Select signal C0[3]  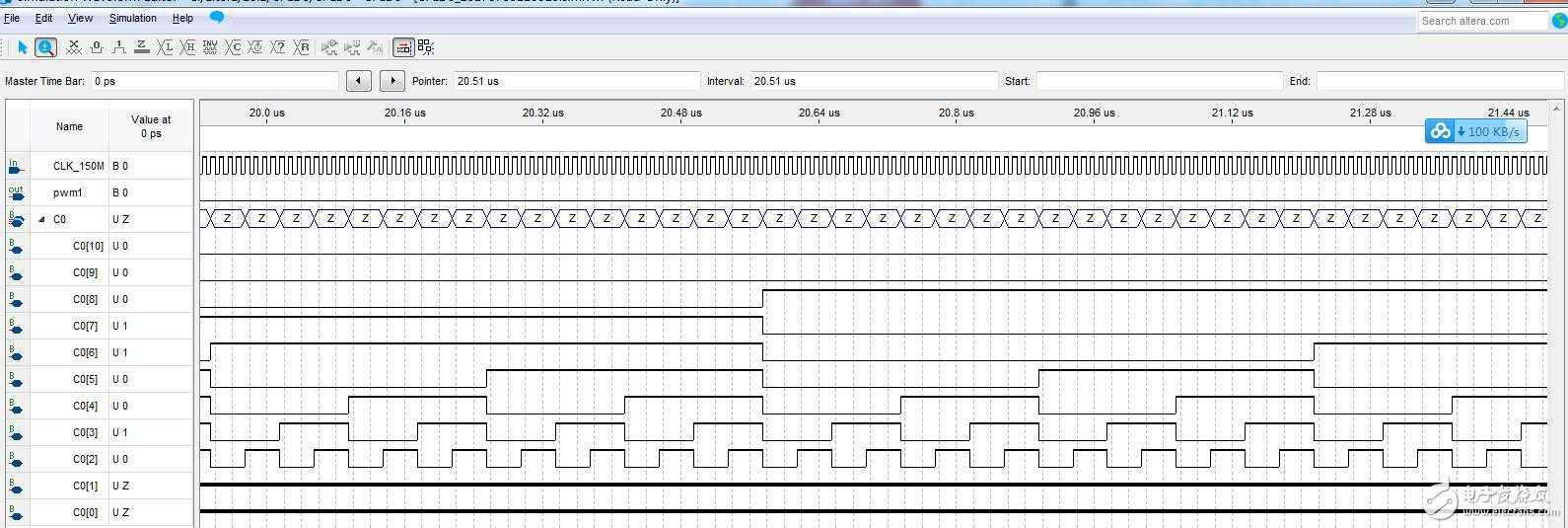(86, 432)
